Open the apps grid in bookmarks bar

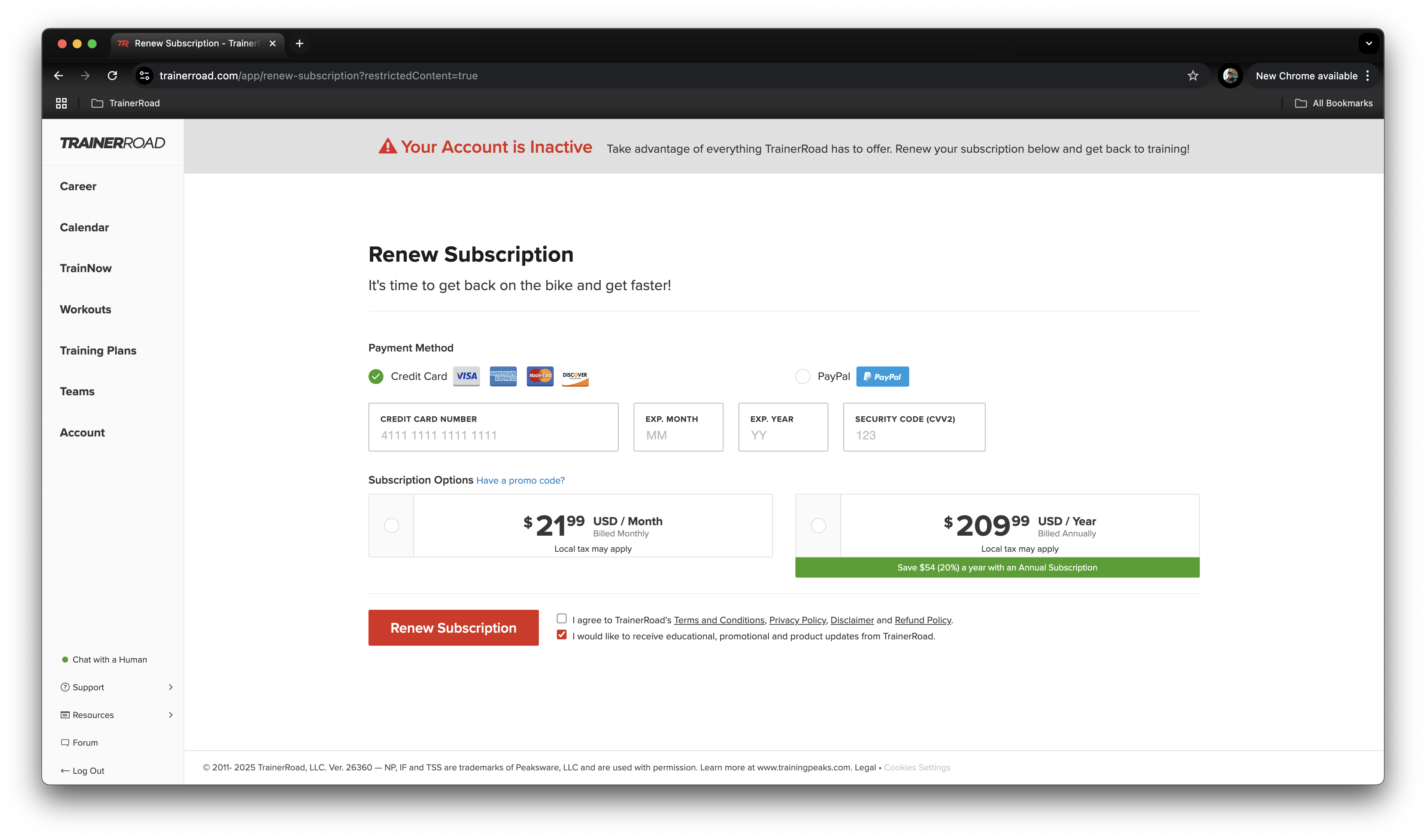61,103
